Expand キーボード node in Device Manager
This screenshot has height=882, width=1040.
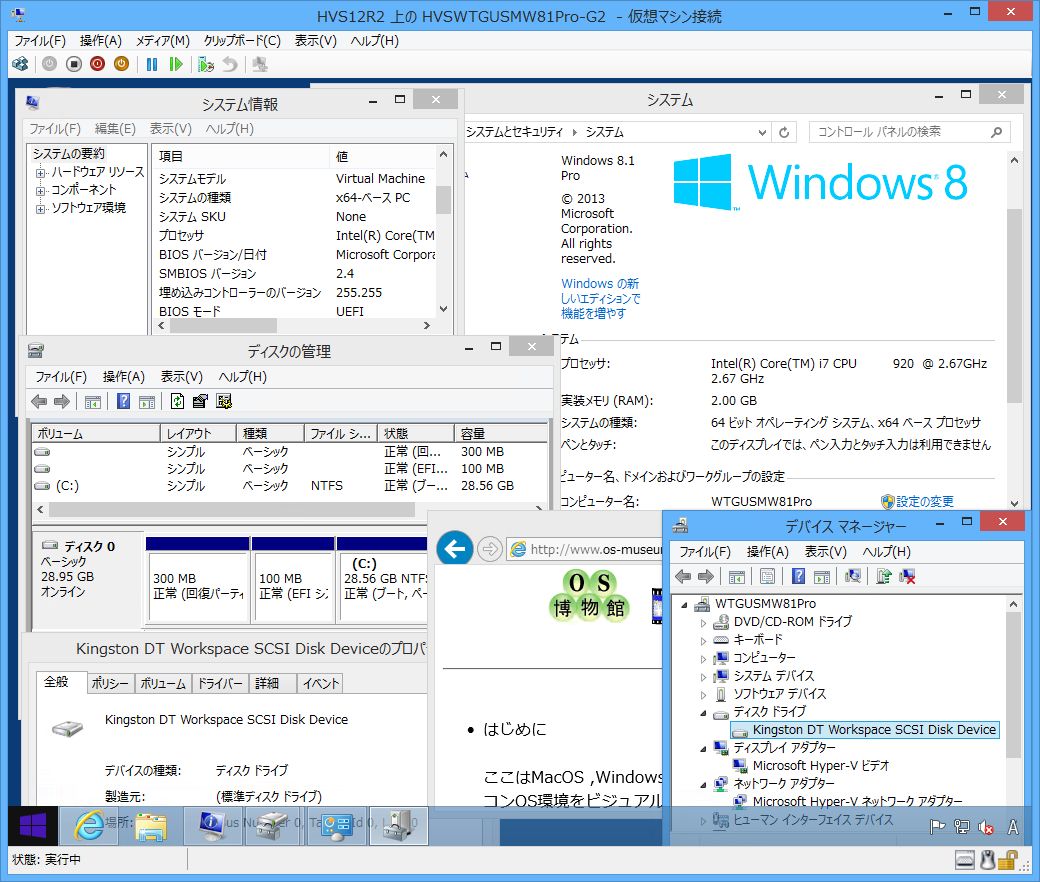pyautogui.click(x=704, y=641)
